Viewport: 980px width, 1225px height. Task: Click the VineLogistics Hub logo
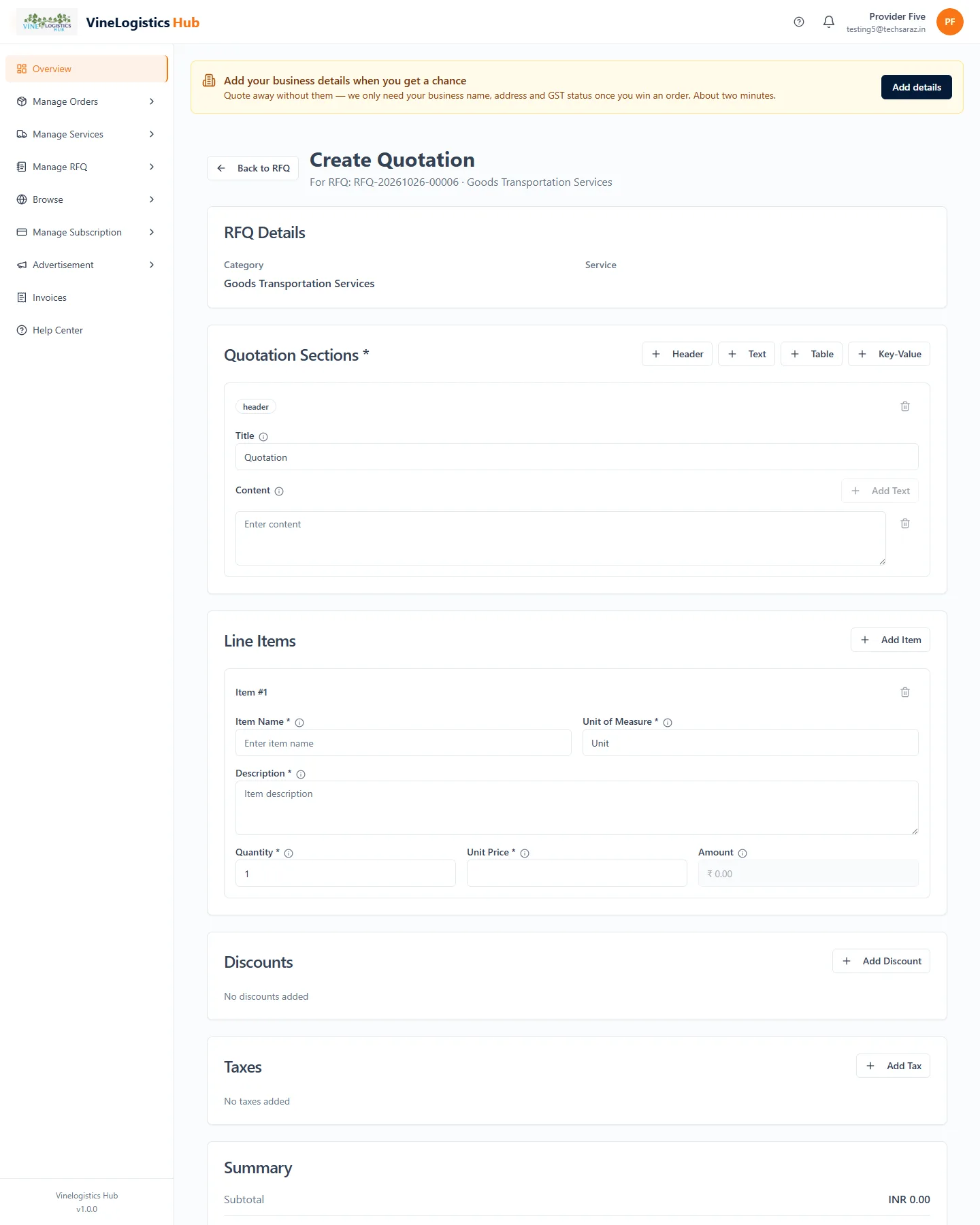(x=47, y=22)
